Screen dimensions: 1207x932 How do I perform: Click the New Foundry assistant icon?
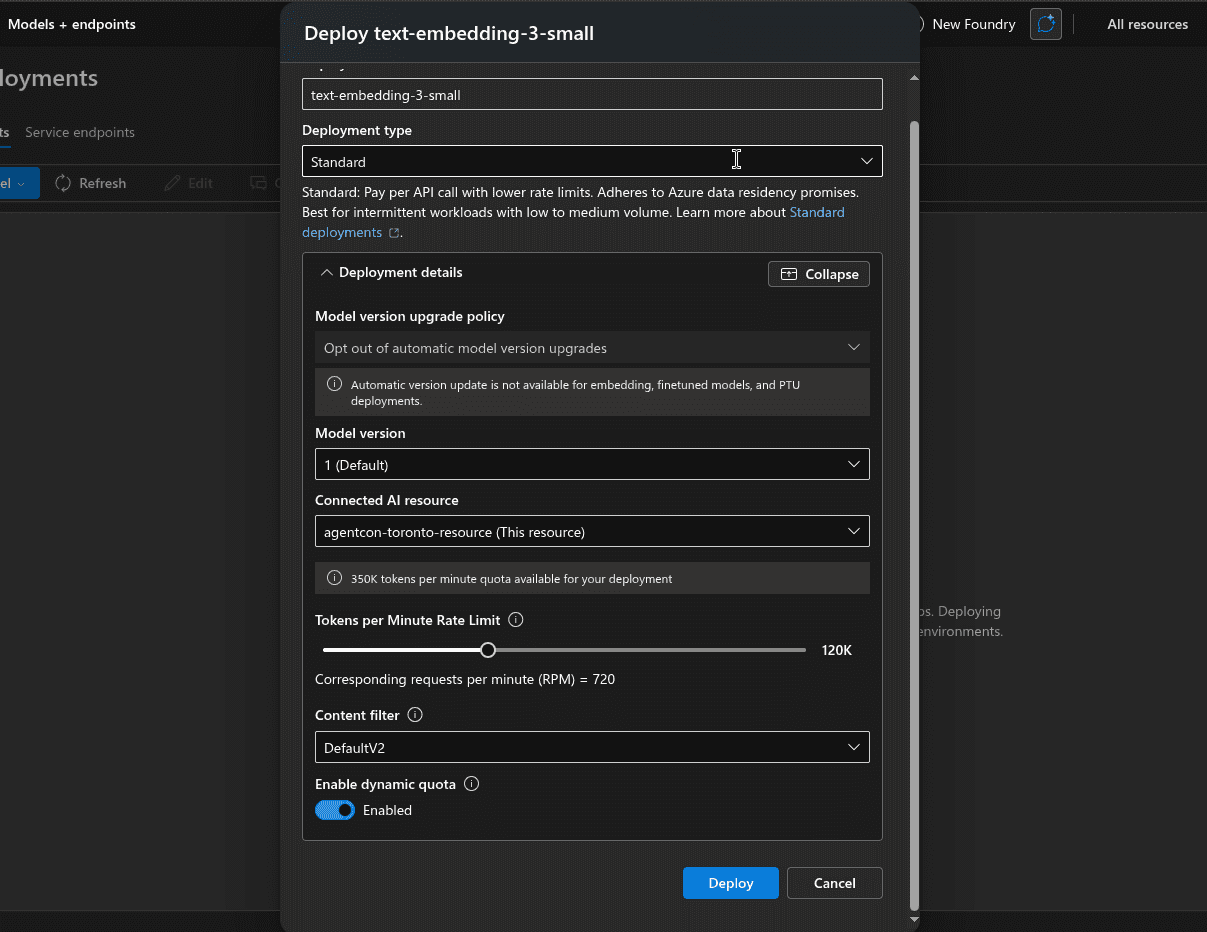(x=1045, y=23)
